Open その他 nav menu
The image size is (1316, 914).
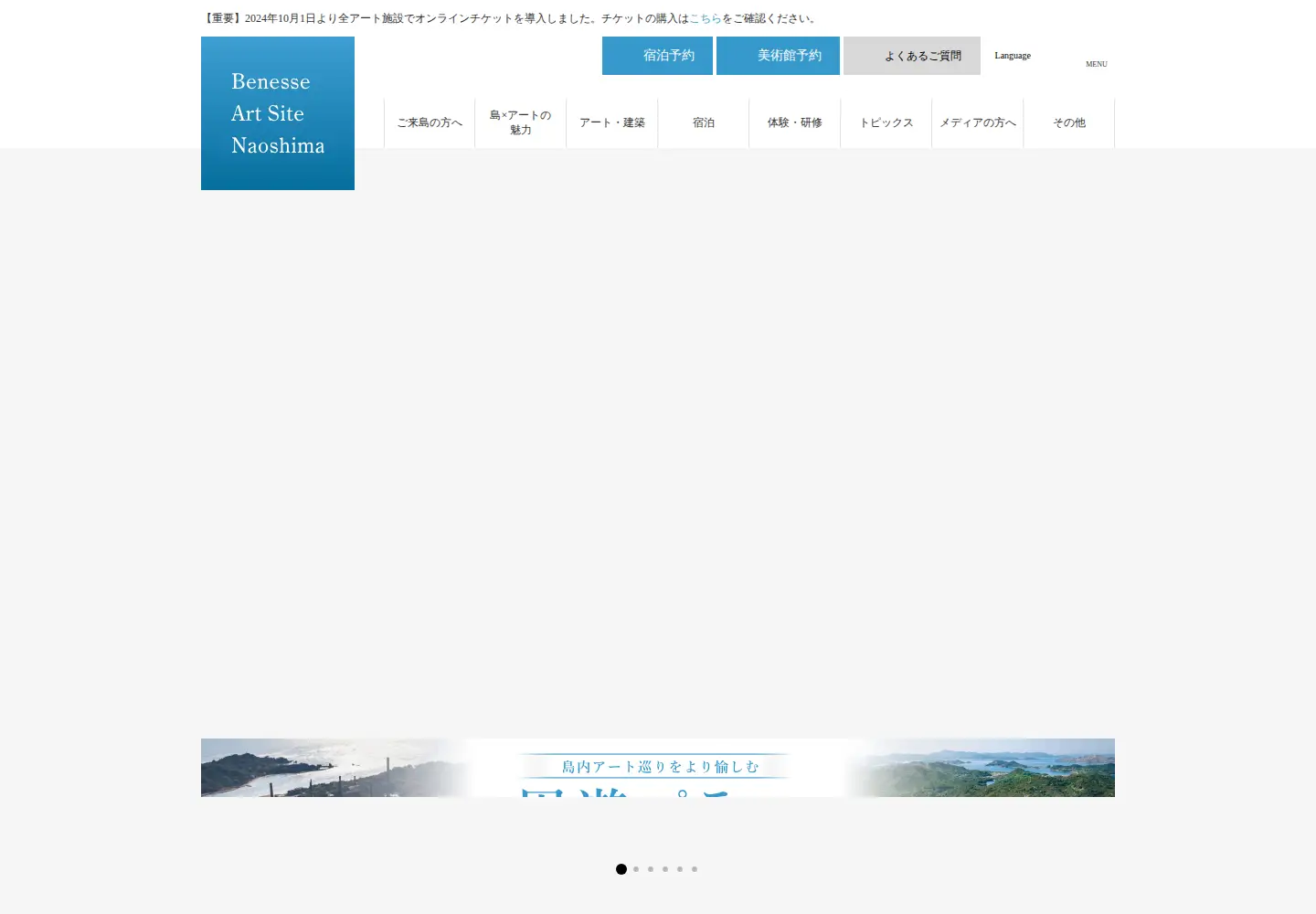pyautogui.click(x=1069, y=122)
